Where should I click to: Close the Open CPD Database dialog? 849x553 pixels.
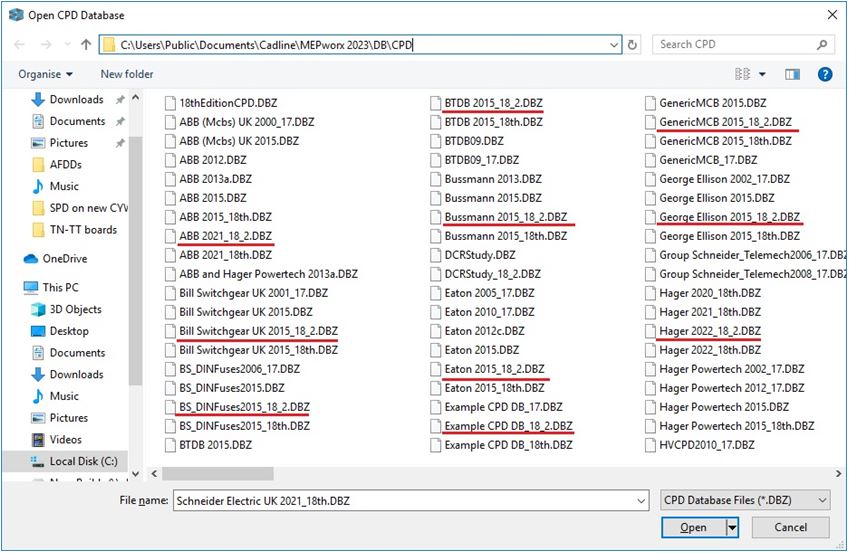[x=832, y=15]
